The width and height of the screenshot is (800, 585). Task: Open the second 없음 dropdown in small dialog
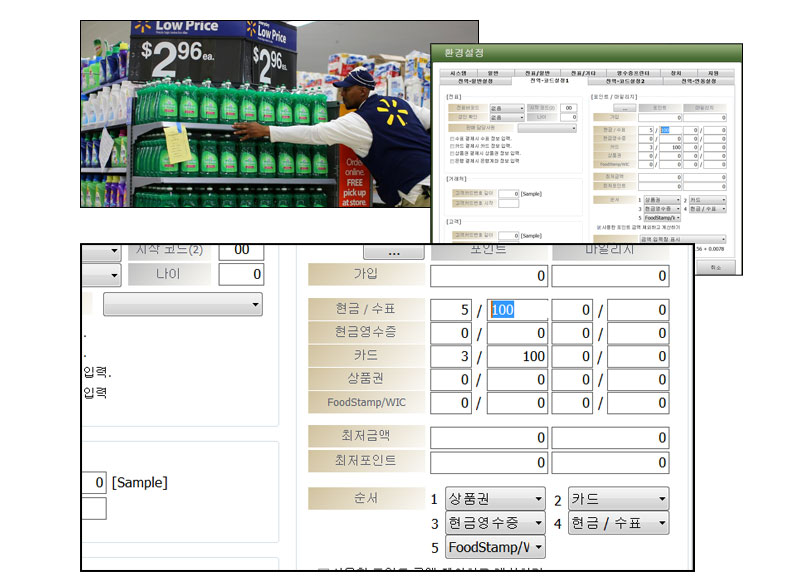click(x=507, y=117)
